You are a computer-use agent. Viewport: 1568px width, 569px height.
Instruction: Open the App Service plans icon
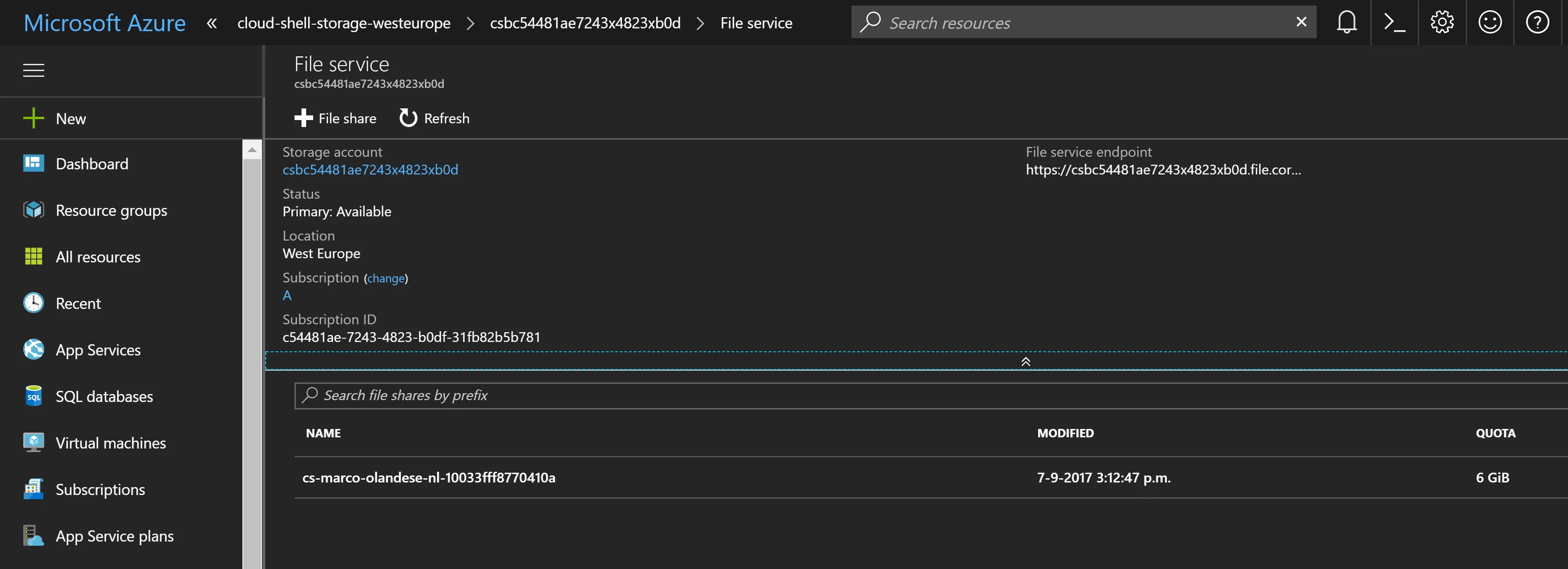click(x=34, y=536)
